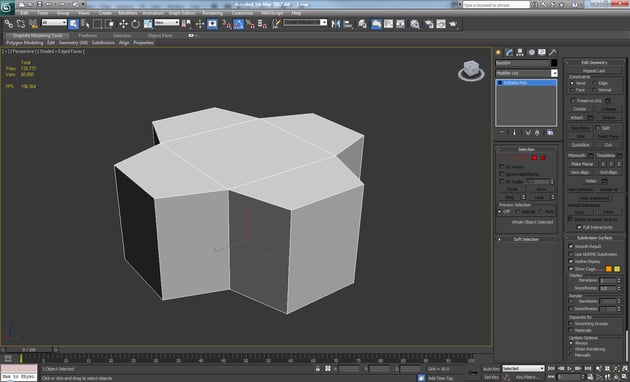The height and width of the screenshot is (382, 630).
Task: Expand the Soft Selection rollout
Action: 526,239
